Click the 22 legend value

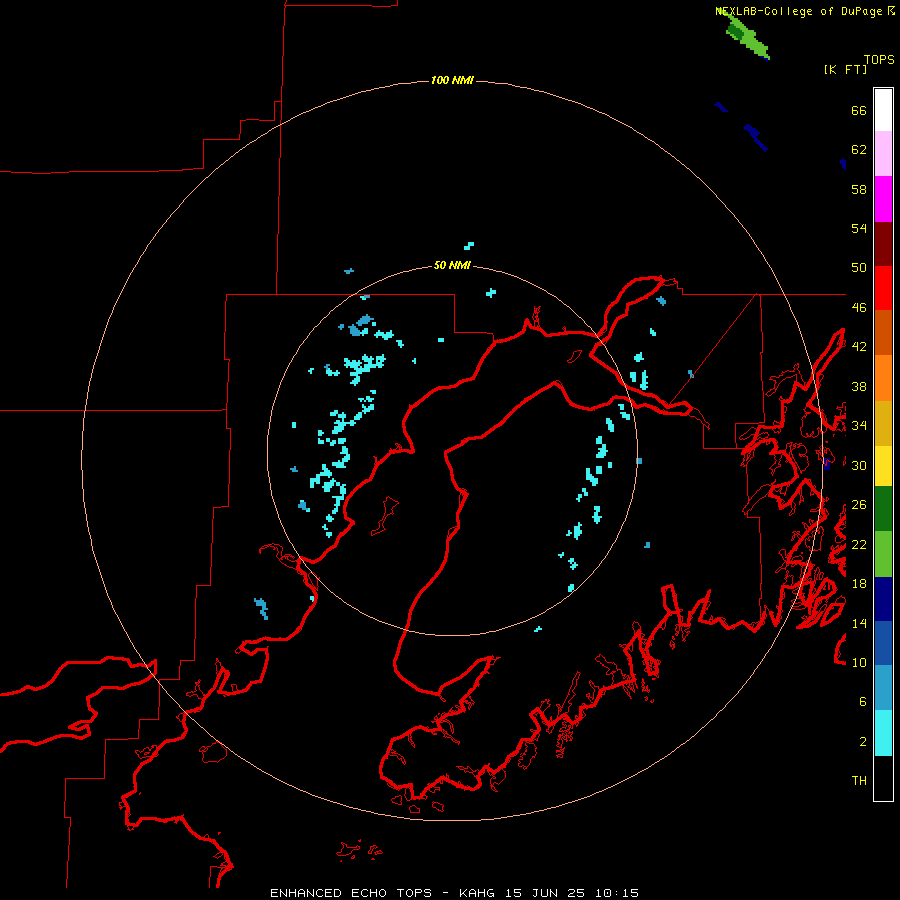[x=859, y=544]
